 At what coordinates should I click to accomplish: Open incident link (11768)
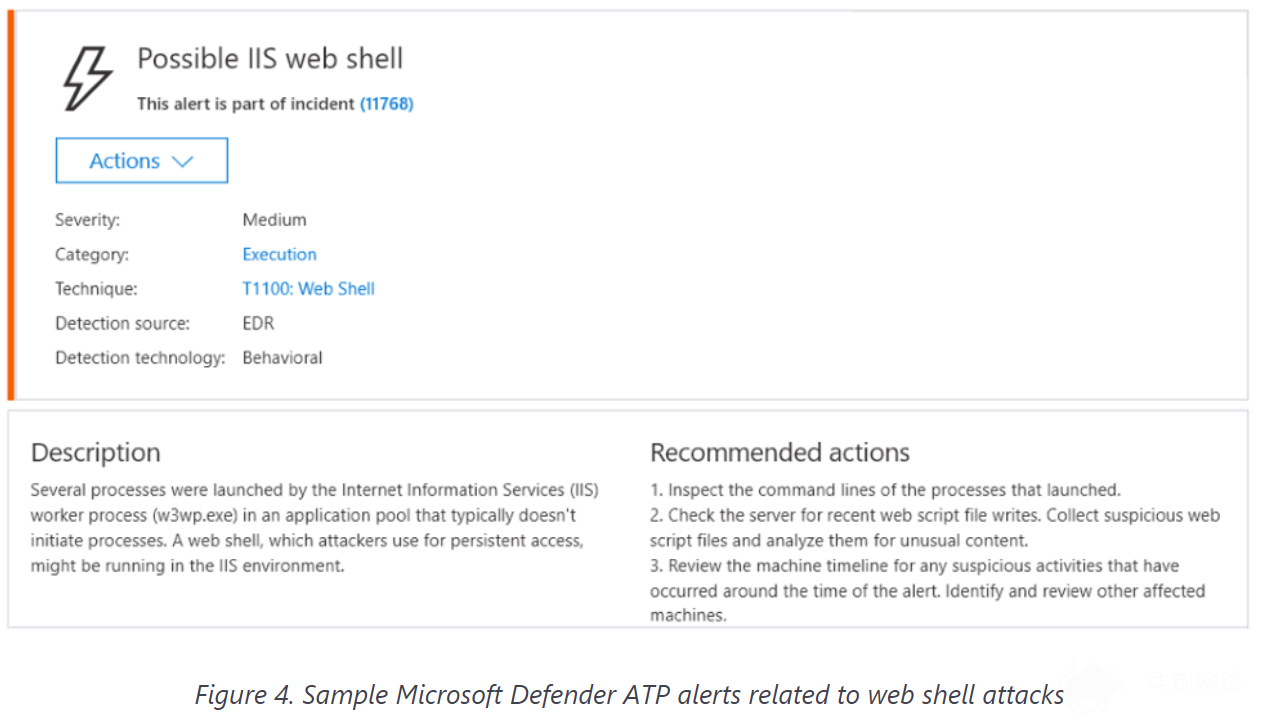pyautogui.click(x=386, y=104)
